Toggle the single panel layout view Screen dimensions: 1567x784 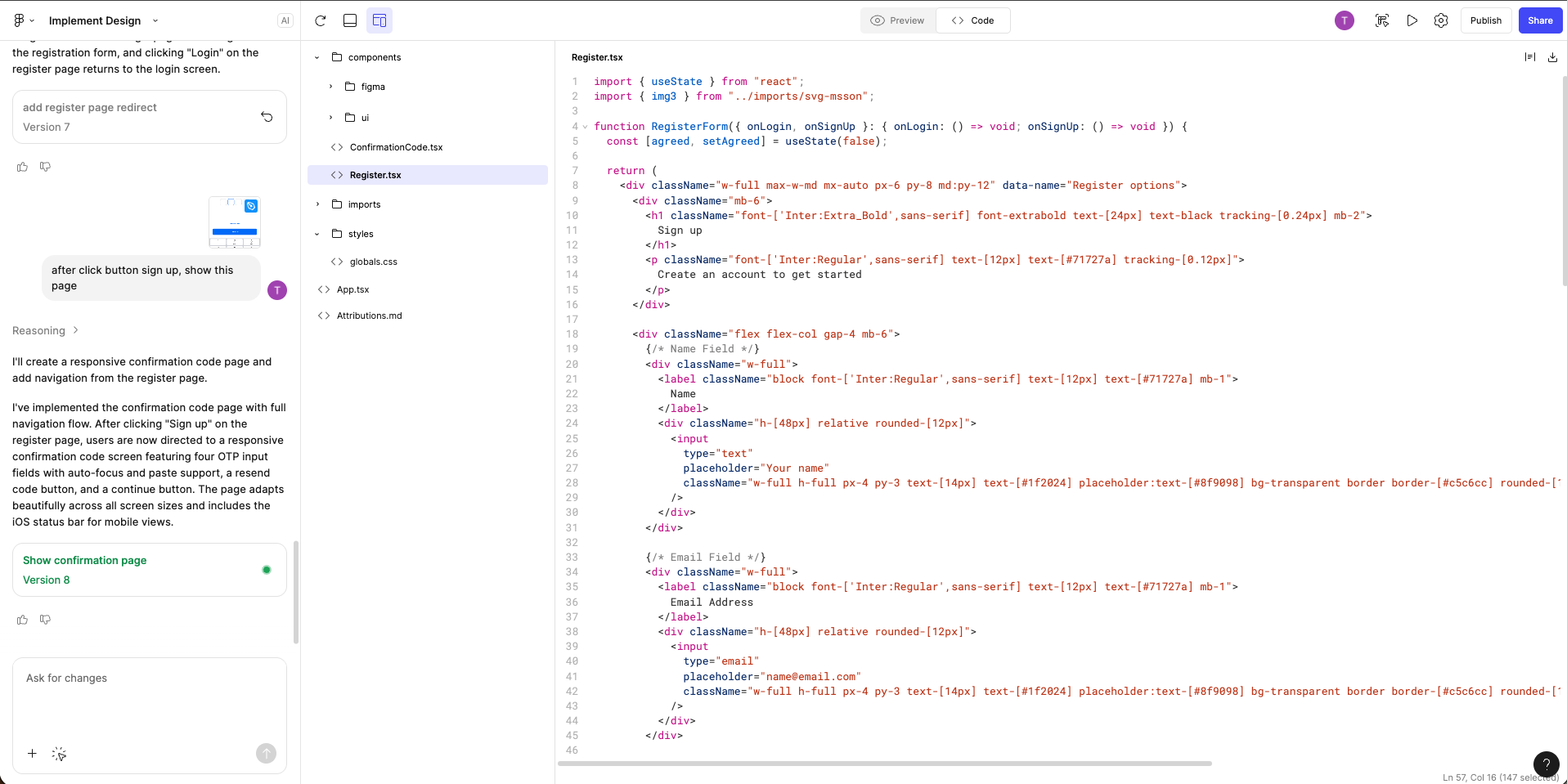pyautogui.click(x=350, y=20)
